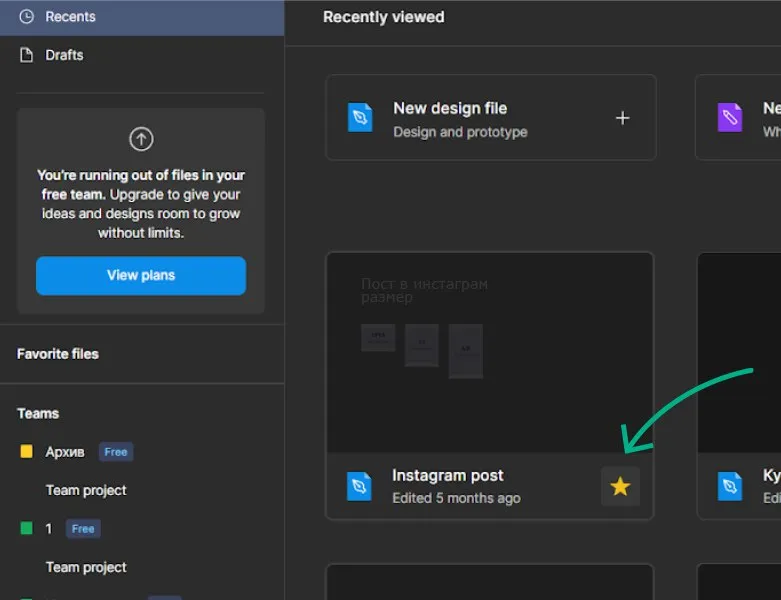Click the plus icon on New design file

tap(623, 118)
